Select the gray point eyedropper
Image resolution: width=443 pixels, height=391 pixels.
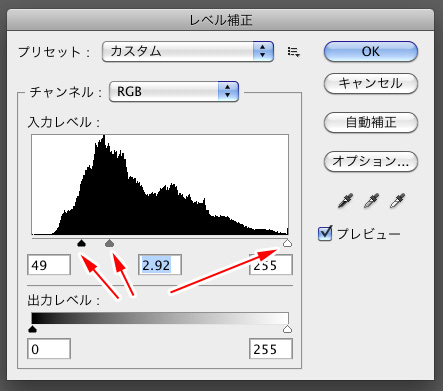point(371,201)
